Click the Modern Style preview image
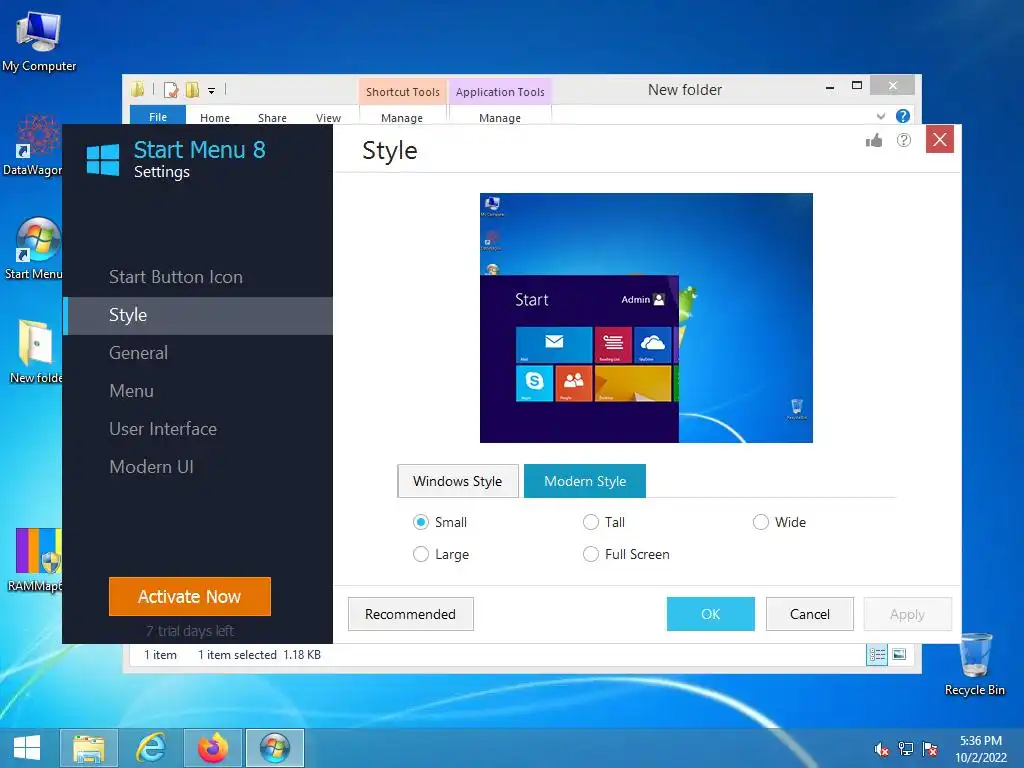Image resolution: width=1024 pixels, height=768 pixels. point(647,318)
